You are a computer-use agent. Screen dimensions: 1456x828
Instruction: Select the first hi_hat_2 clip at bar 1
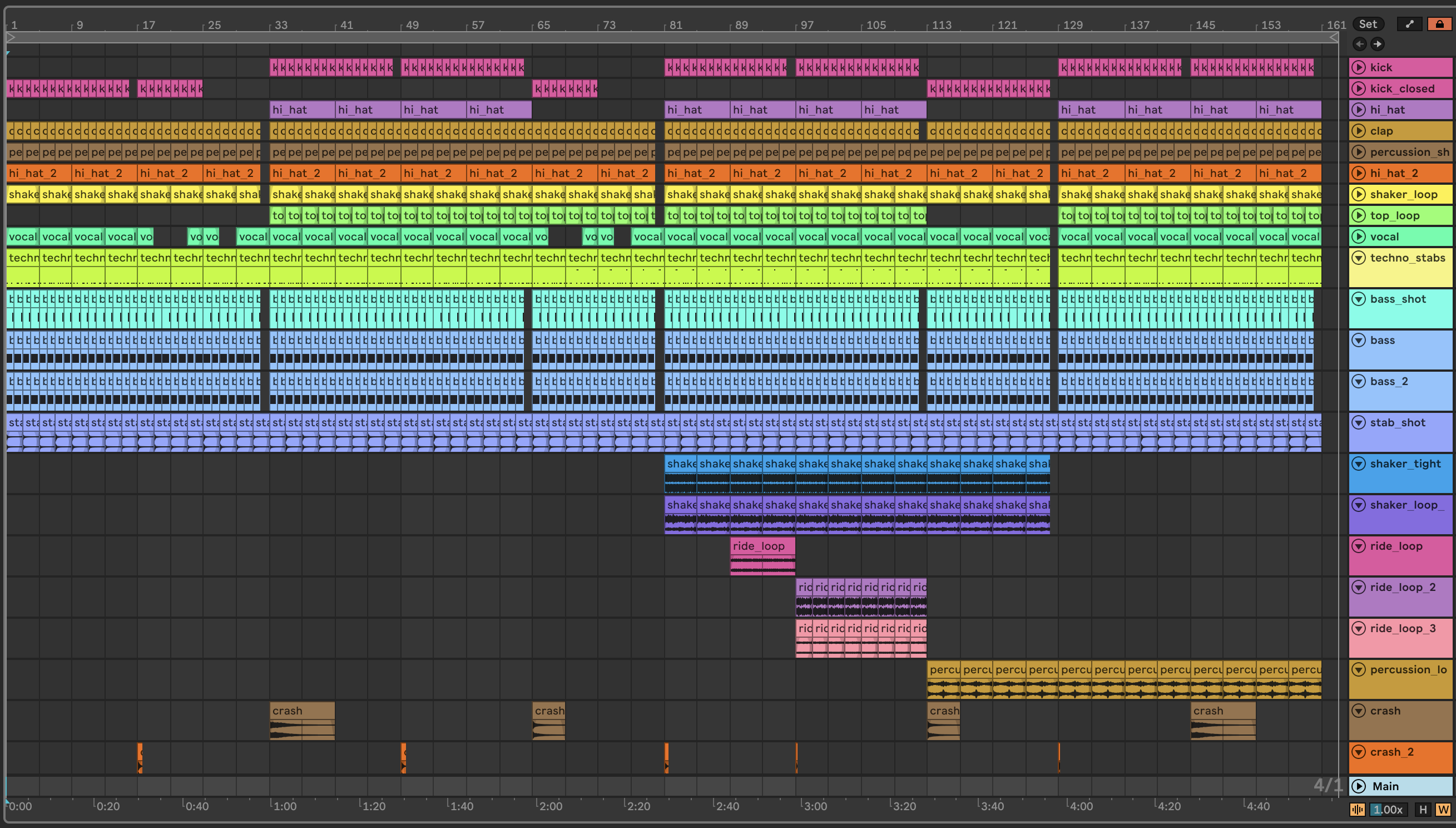(x=39, y=173)
